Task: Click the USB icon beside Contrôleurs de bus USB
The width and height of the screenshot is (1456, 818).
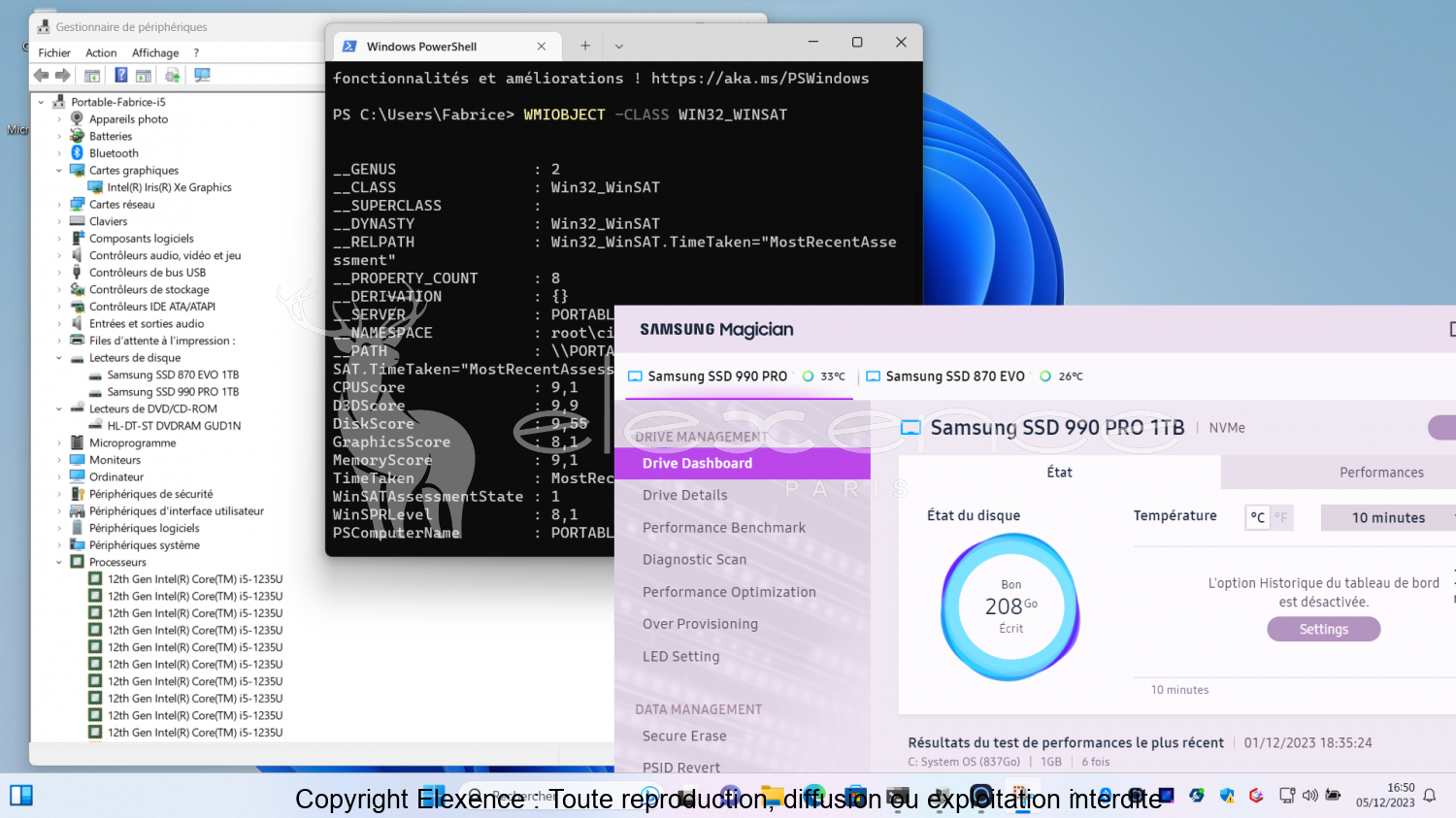Action: point(77,273)
